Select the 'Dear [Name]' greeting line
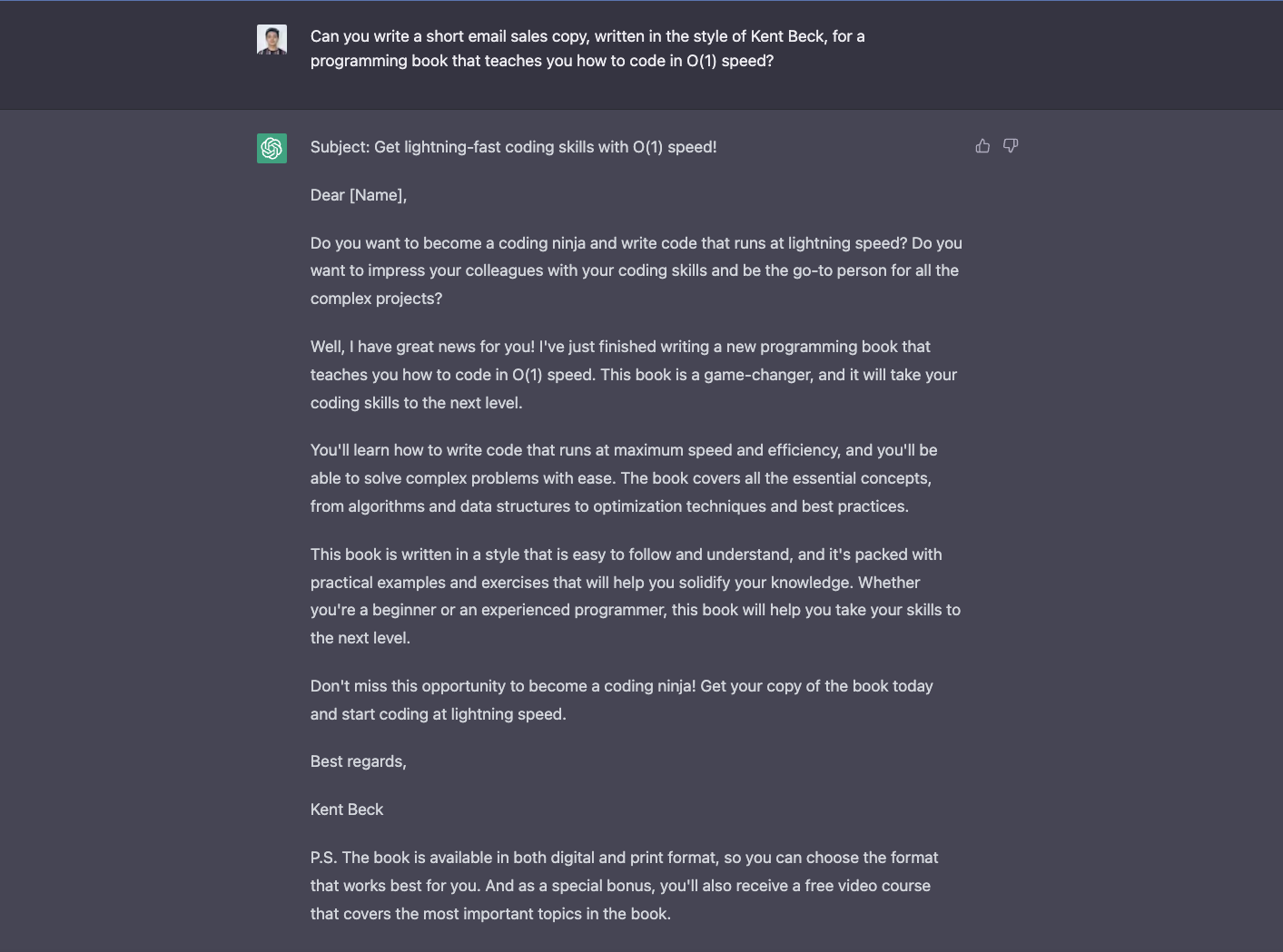Screen dimensions: 1283x952 click(x=358, y=194)
